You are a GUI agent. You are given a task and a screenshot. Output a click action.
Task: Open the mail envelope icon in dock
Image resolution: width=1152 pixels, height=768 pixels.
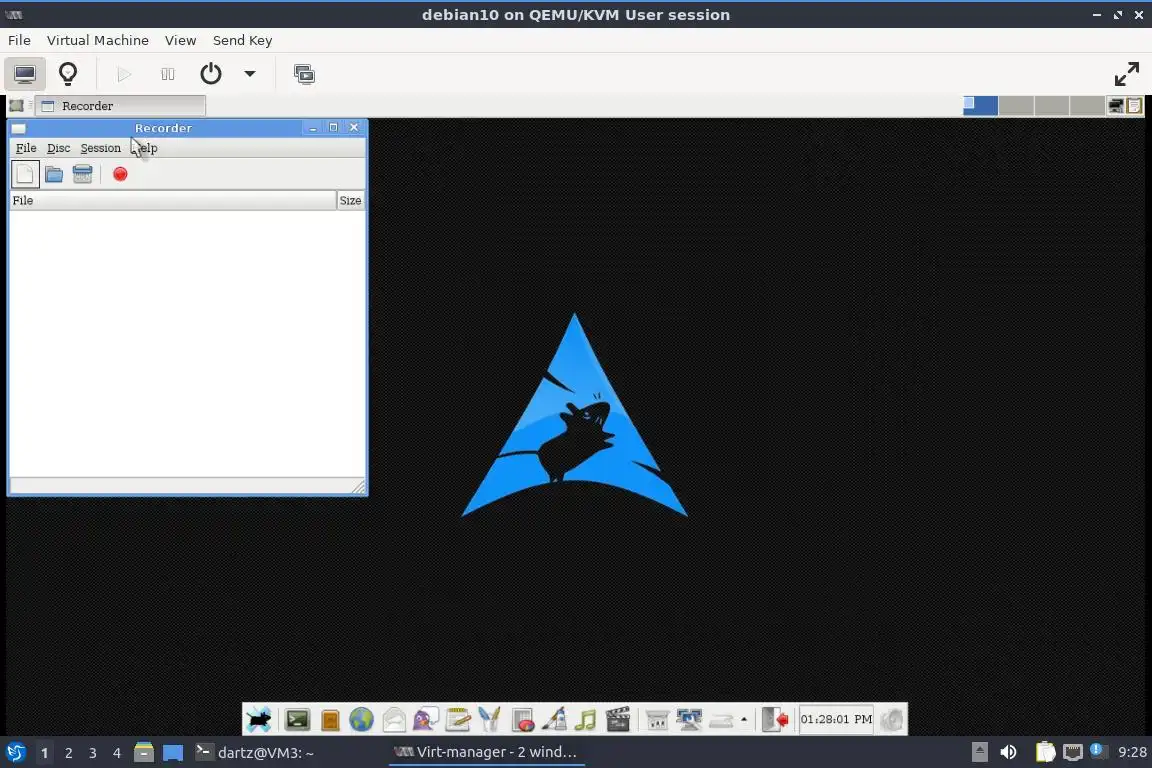coord(394,719)
